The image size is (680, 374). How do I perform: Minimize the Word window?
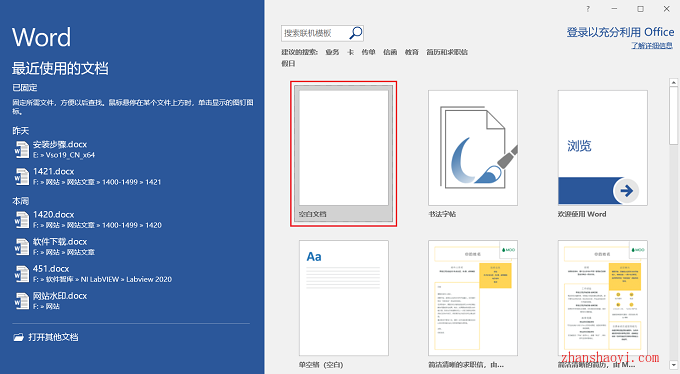614,9
